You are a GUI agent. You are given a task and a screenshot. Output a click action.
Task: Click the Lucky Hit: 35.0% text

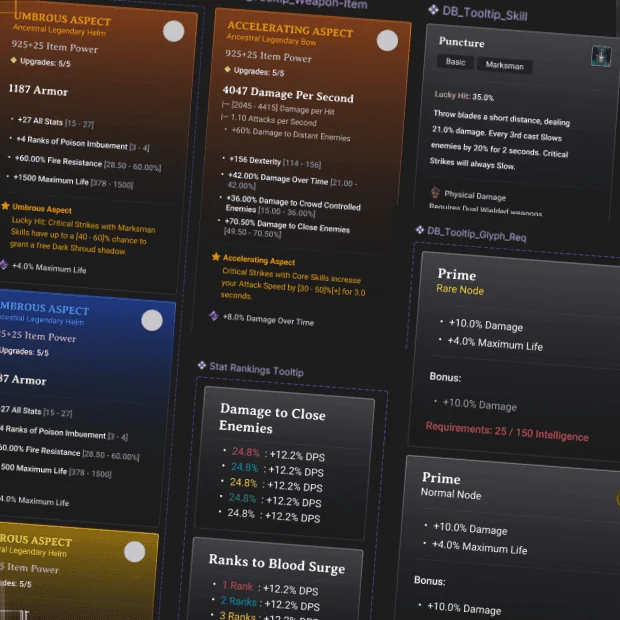pos(464,96)
